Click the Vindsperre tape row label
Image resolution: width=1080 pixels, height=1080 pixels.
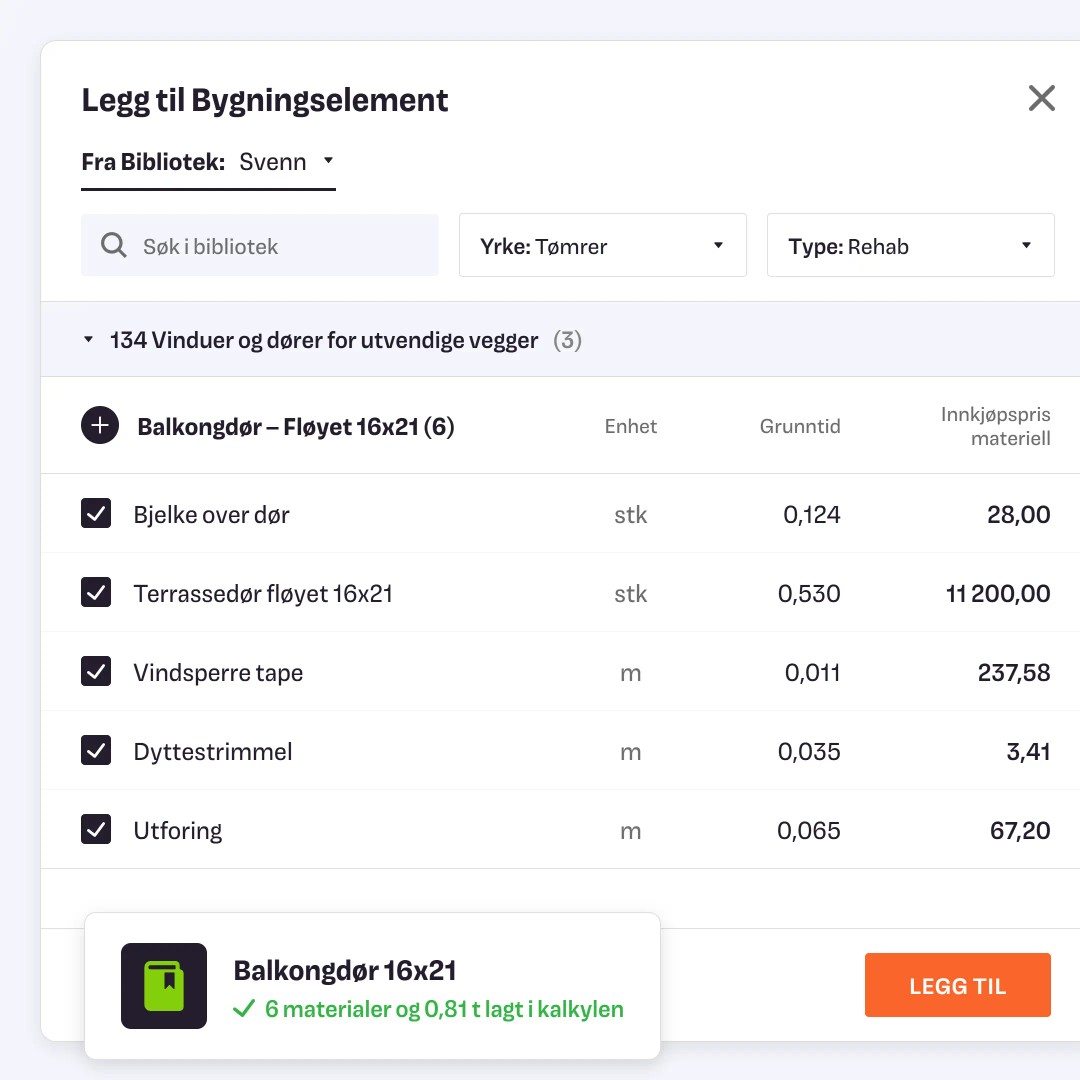pos(218,673)
